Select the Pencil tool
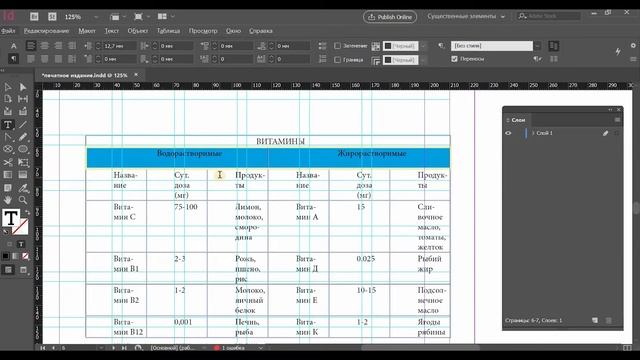Image resolution: width=640 pixels, height=360 pixels. click(x=23, y=137)
